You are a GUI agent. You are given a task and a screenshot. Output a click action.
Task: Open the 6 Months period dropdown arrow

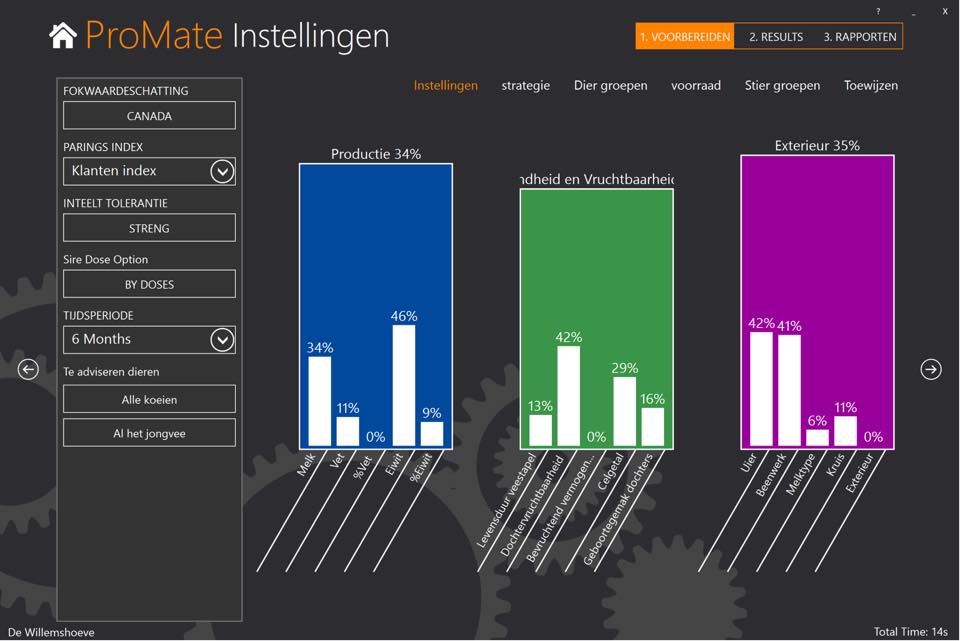pos(222,340)
